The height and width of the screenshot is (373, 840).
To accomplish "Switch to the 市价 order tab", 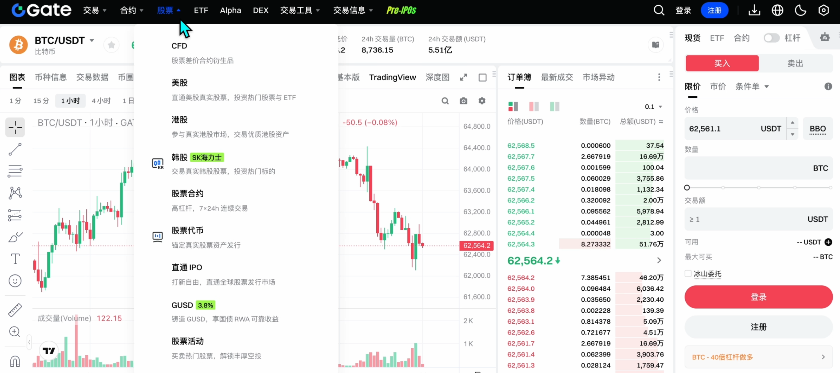I will click(718, 86).
